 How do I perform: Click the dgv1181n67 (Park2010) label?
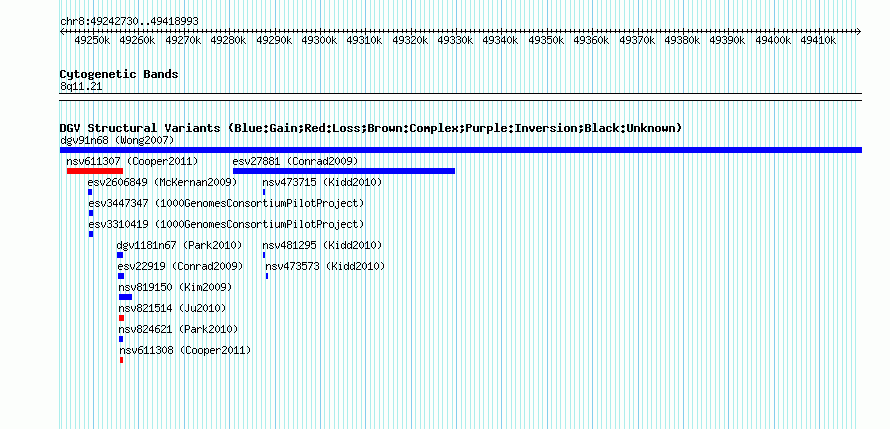pos(179,245)
